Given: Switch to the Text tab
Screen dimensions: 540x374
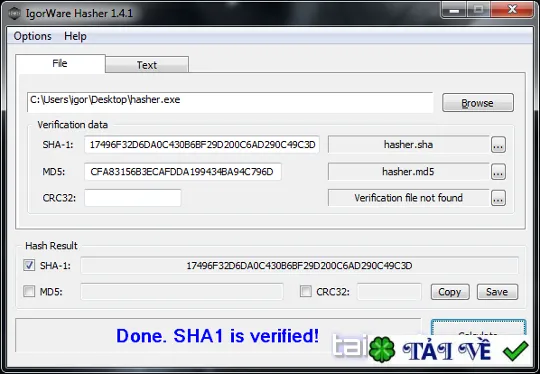Looking at the screenshot, I should (x=147, y=65).
